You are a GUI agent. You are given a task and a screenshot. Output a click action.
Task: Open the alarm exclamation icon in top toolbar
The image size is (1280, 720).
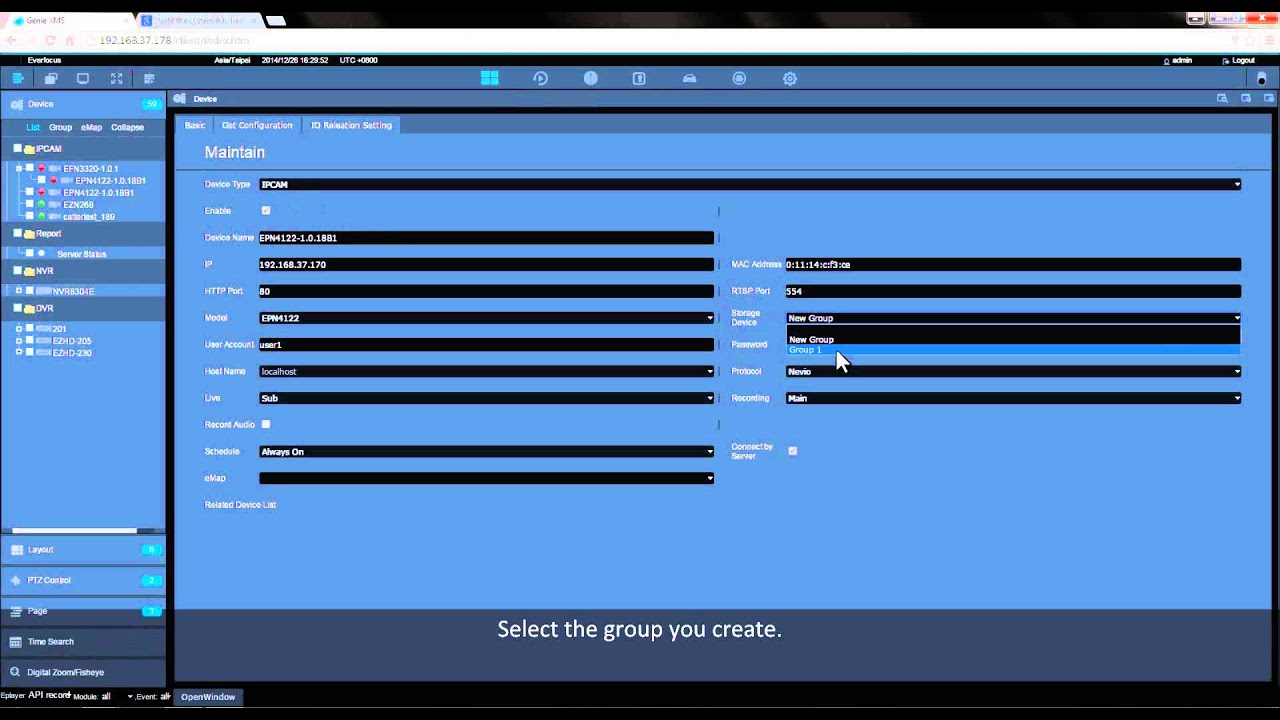590,78
